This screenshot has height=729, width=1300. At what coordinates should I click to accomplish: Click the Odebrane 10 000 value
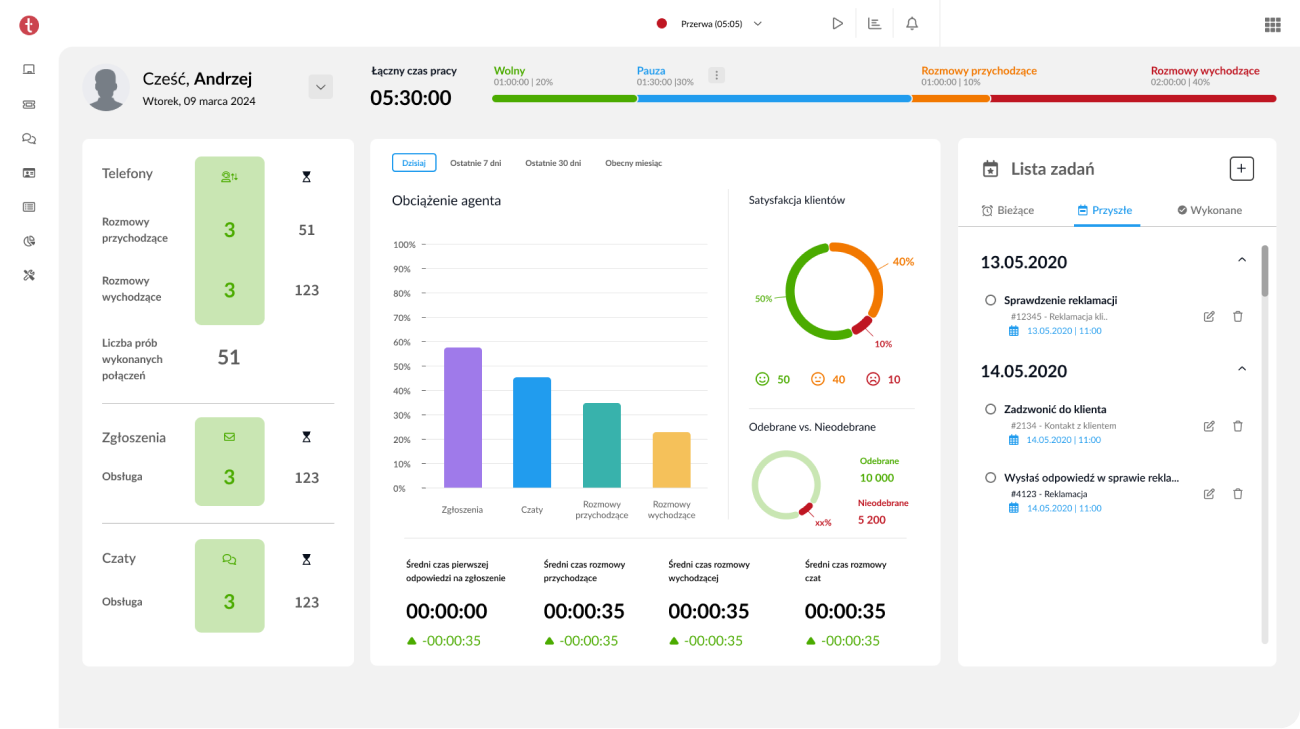pyautogui.click(x=877, y=478)
